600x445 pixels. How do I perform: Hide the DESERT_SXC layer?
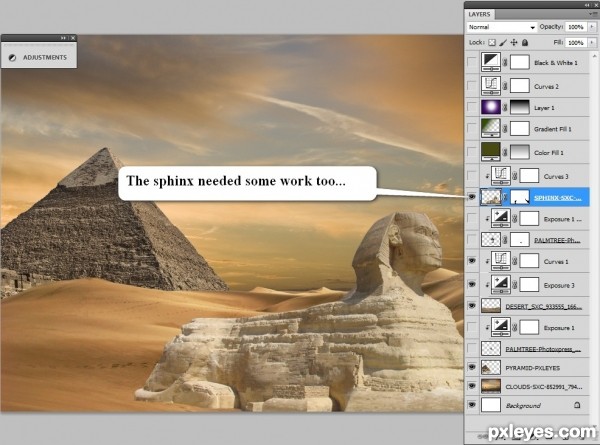tap(472, 306)
